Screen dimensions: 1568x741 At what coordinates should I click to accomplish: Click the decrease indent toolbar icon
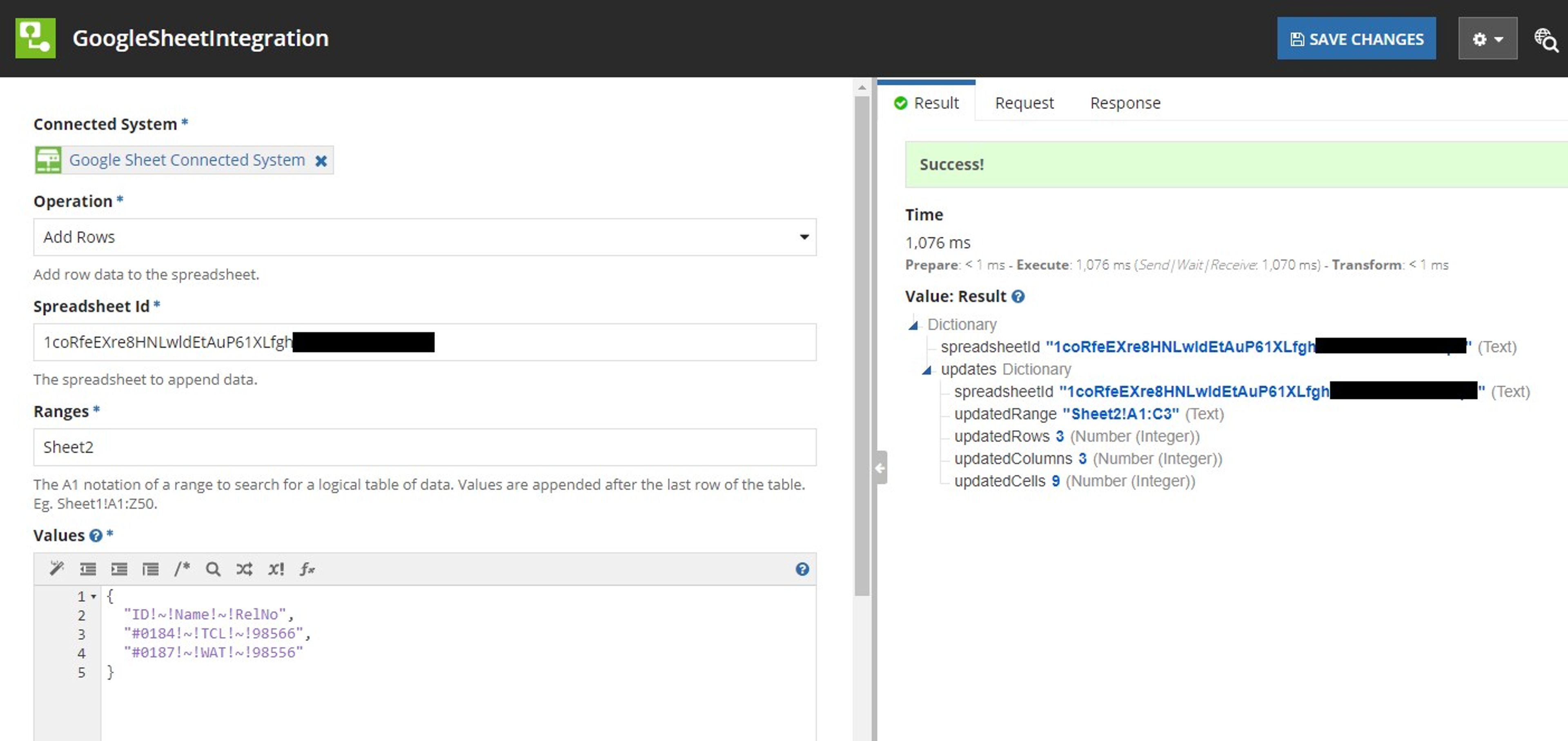point(88,569)
